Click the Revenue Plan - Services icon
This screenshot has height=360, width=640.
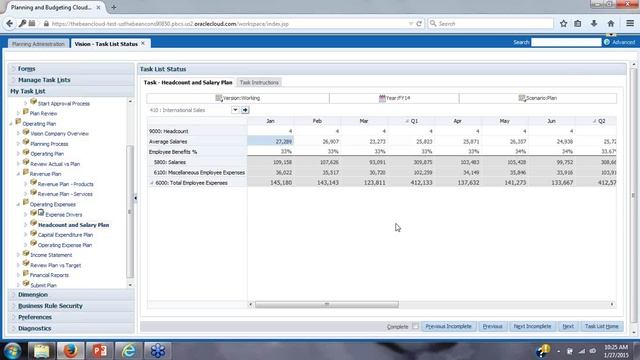33,192
